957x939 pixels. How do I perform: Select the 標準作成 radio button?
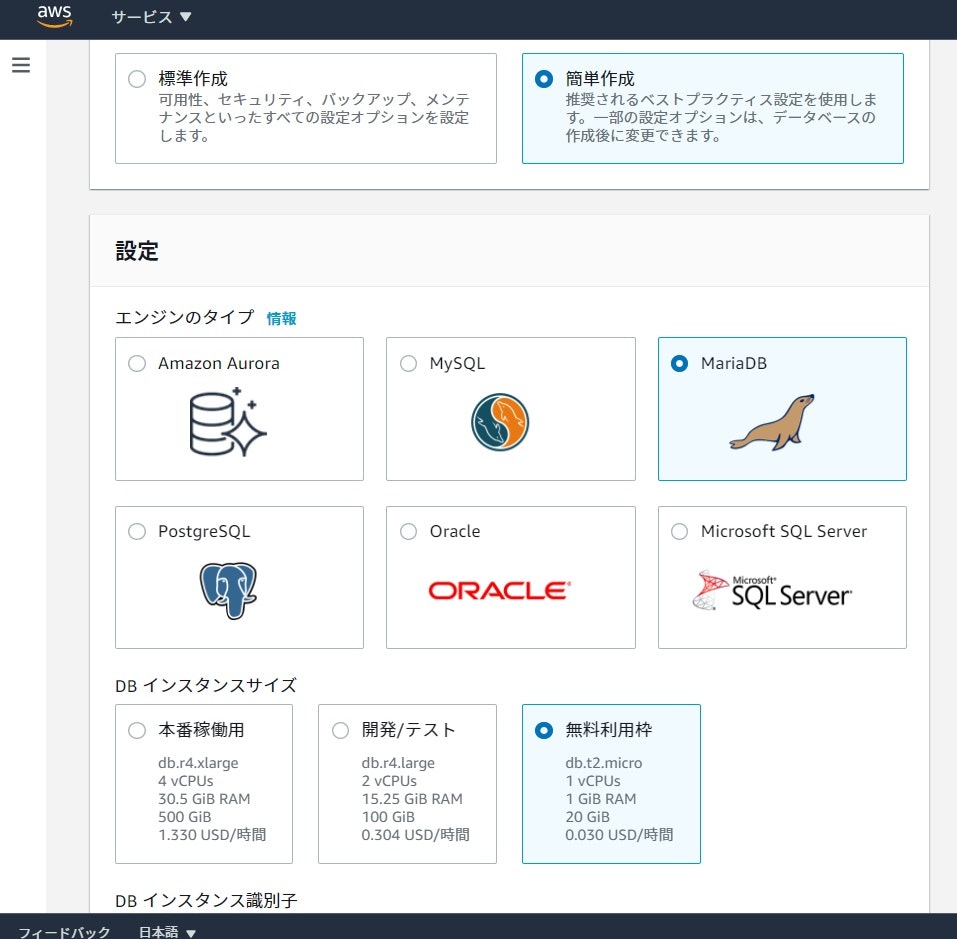pos(137,79)
